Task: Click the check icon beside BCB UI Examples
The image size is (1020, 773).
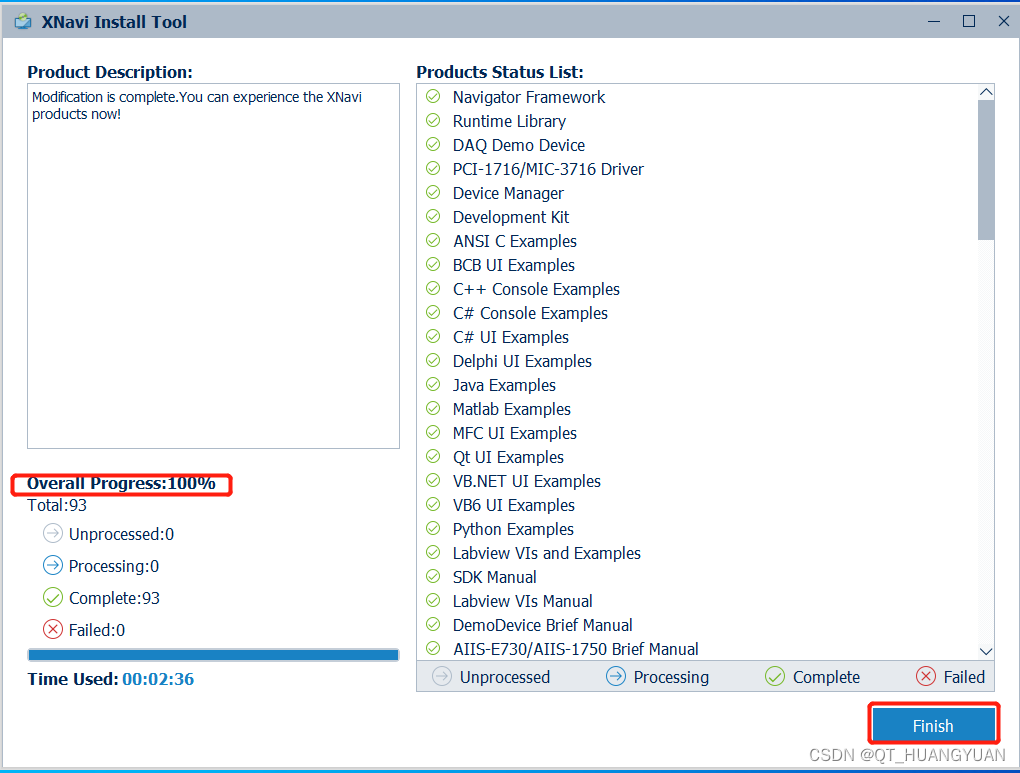Action: pos(433,265)
